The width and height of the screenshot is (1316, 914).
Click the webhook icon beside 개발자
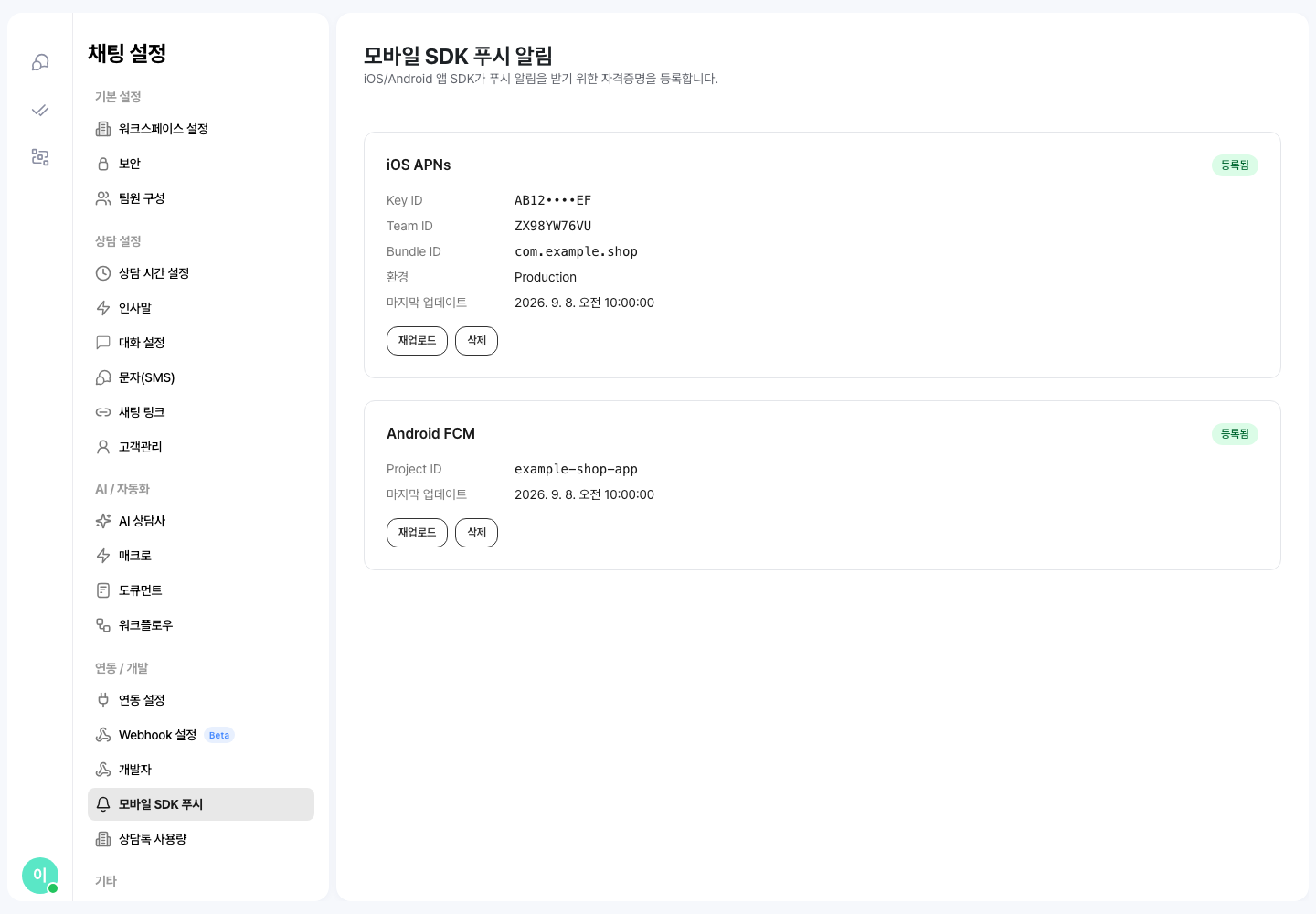point(103,770)
